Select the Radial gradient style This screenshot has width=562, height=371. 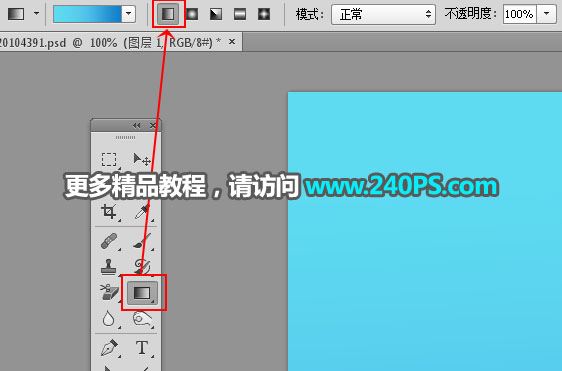pos(192,14)
